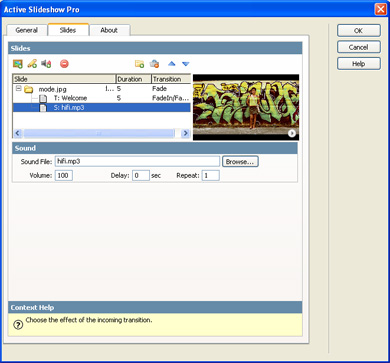Click the Sound File input field
The image size is (390, 363).
[137, 161]
